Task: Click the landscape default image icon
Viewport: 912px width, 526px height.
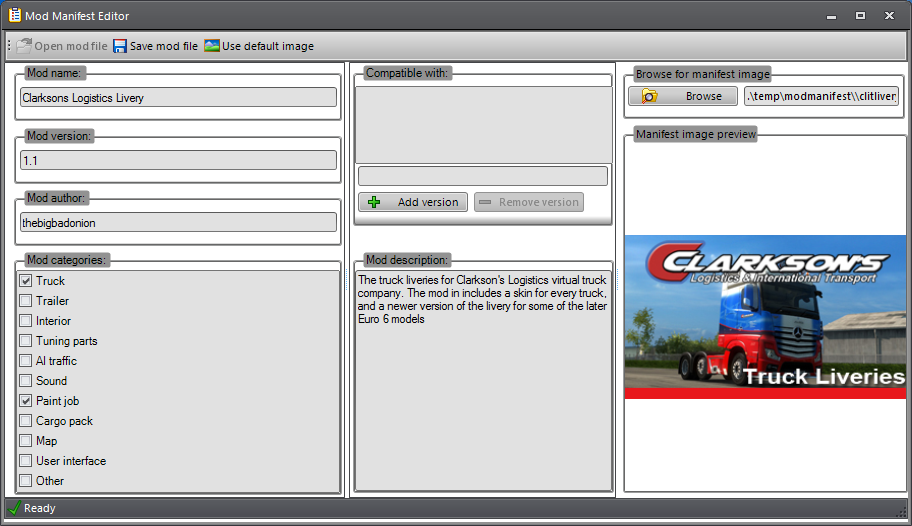Action: click(212, 46)
